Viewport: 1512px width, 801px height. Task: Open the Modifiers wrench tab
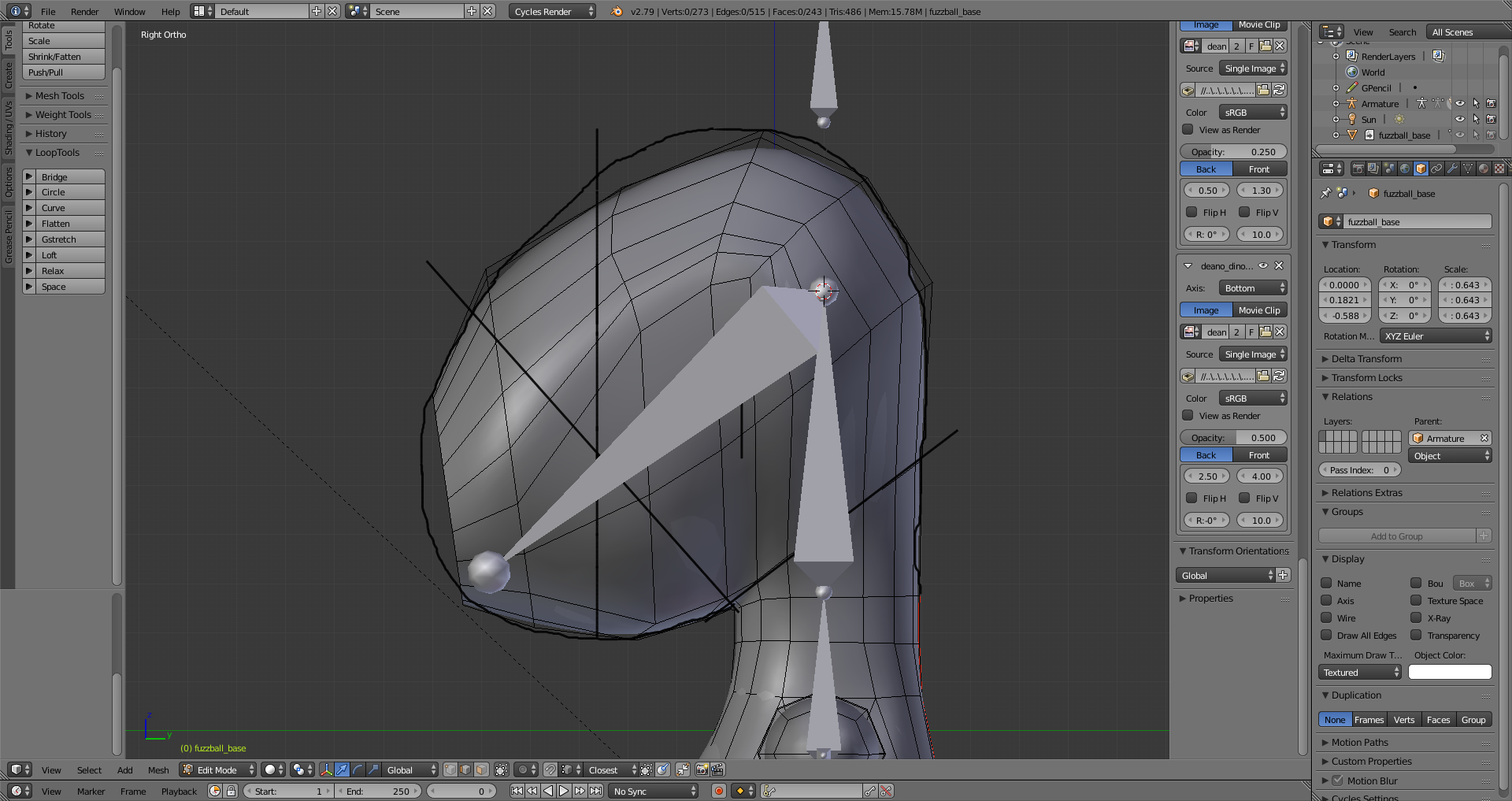pos(1452,169)
